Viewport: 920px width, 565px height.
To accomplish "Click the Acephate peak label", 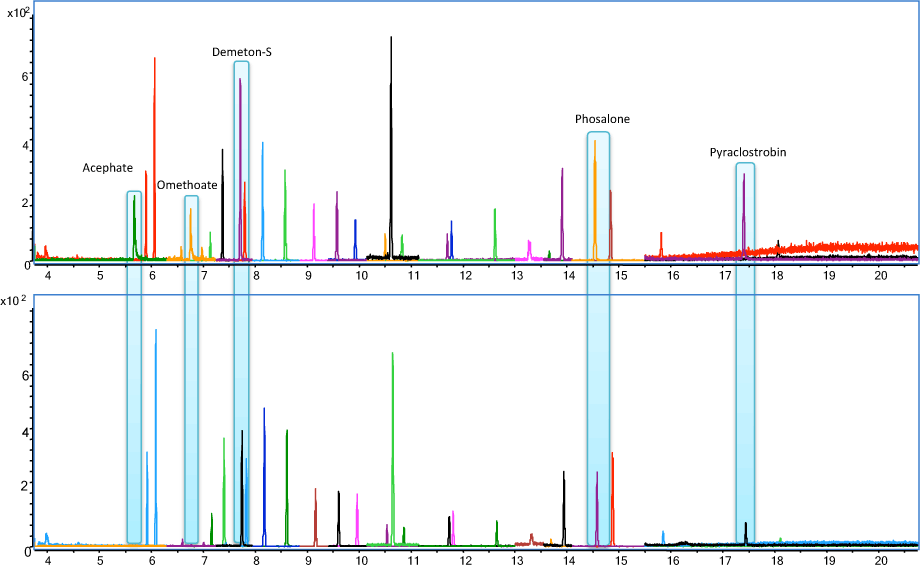I will coord(107,168).
